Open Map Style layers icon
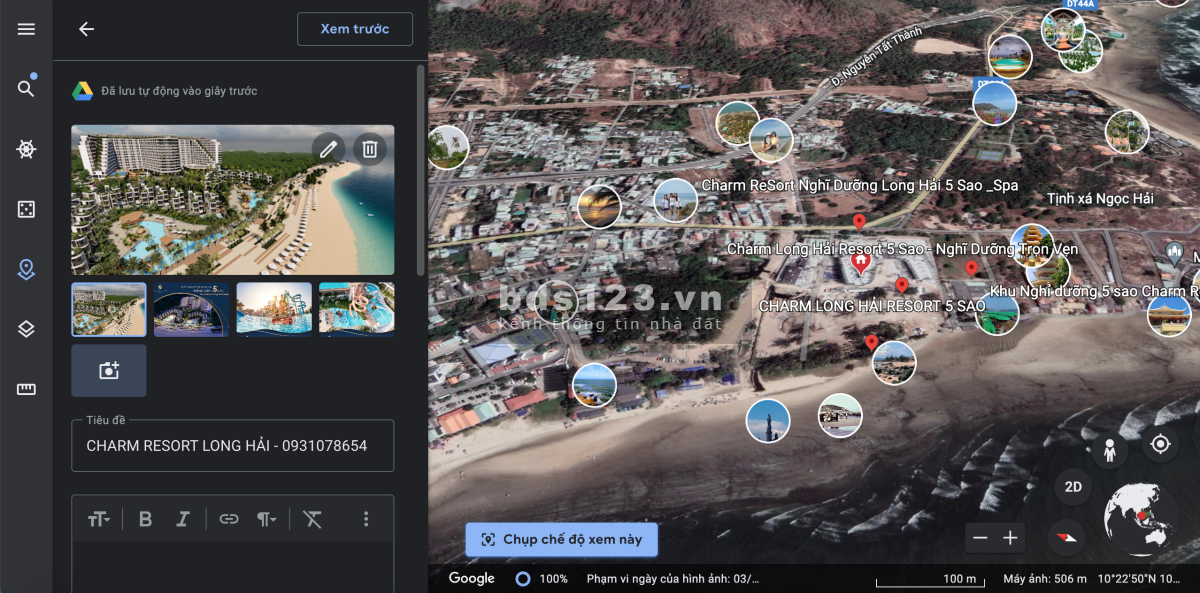 26,329
